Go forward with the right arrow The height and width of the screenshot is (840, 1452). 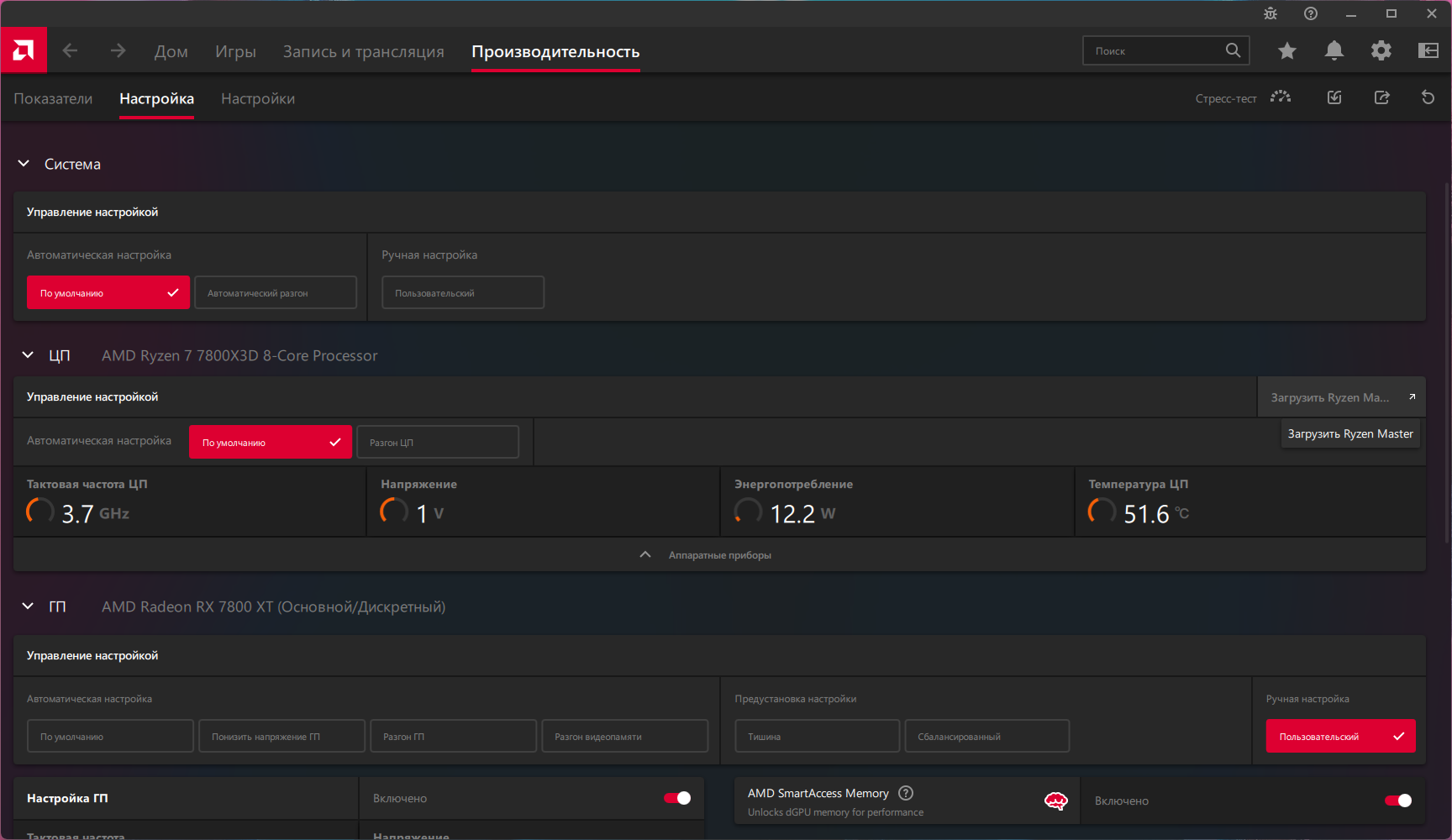click(x=118, y=51)
